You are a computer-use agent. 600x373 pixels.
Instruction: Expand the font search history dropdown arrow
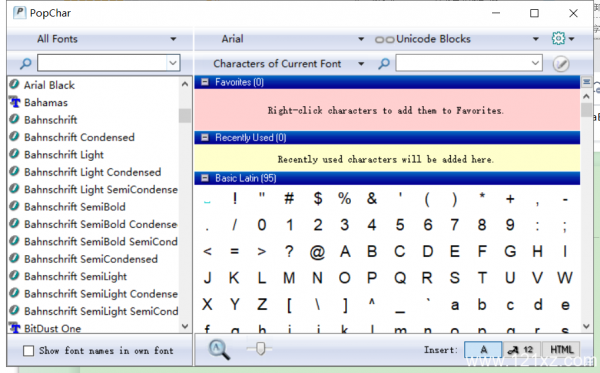tap(173, 63)
